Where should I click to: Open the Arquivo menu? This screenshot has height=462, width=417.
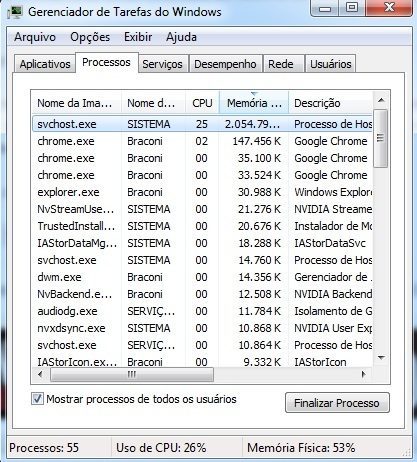click(x=35, y=37)
